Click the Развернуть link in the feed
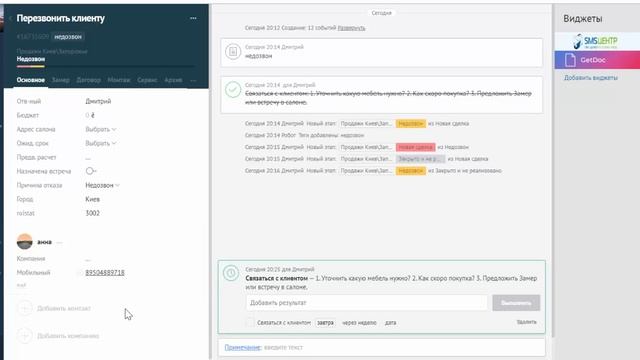The height and width of the screenshot is (360, 640). click(x=351, y=28)
